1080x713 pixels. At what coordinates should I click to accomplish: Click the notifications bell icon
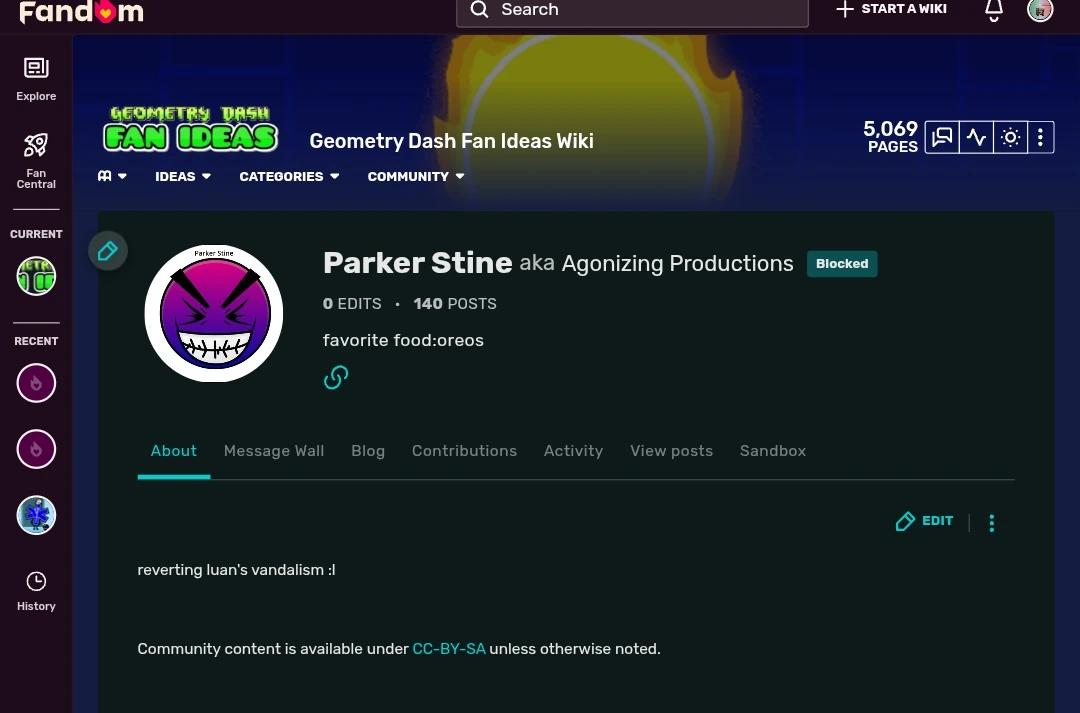point(993,10)
